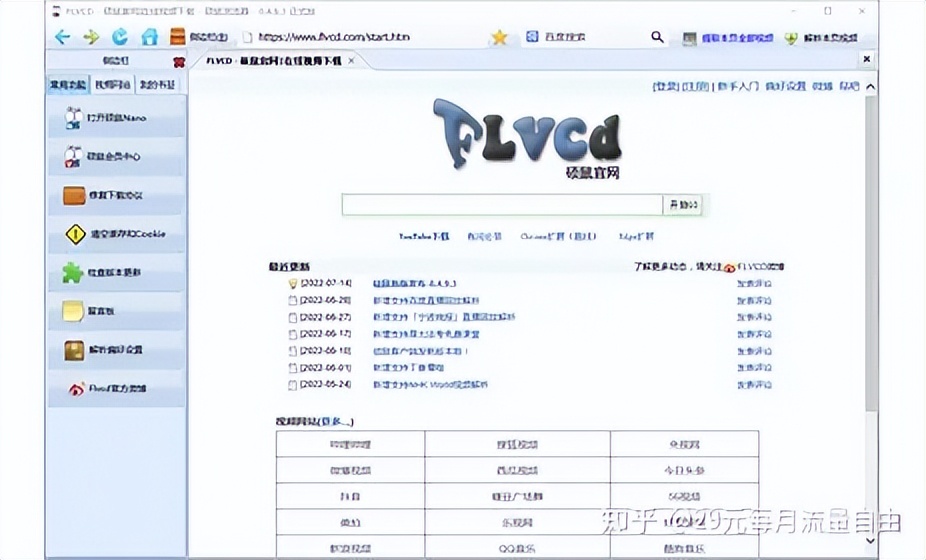Click the 乐视网 cell in sites table
The height and width of the screenshot is (560, 926).
517,523
